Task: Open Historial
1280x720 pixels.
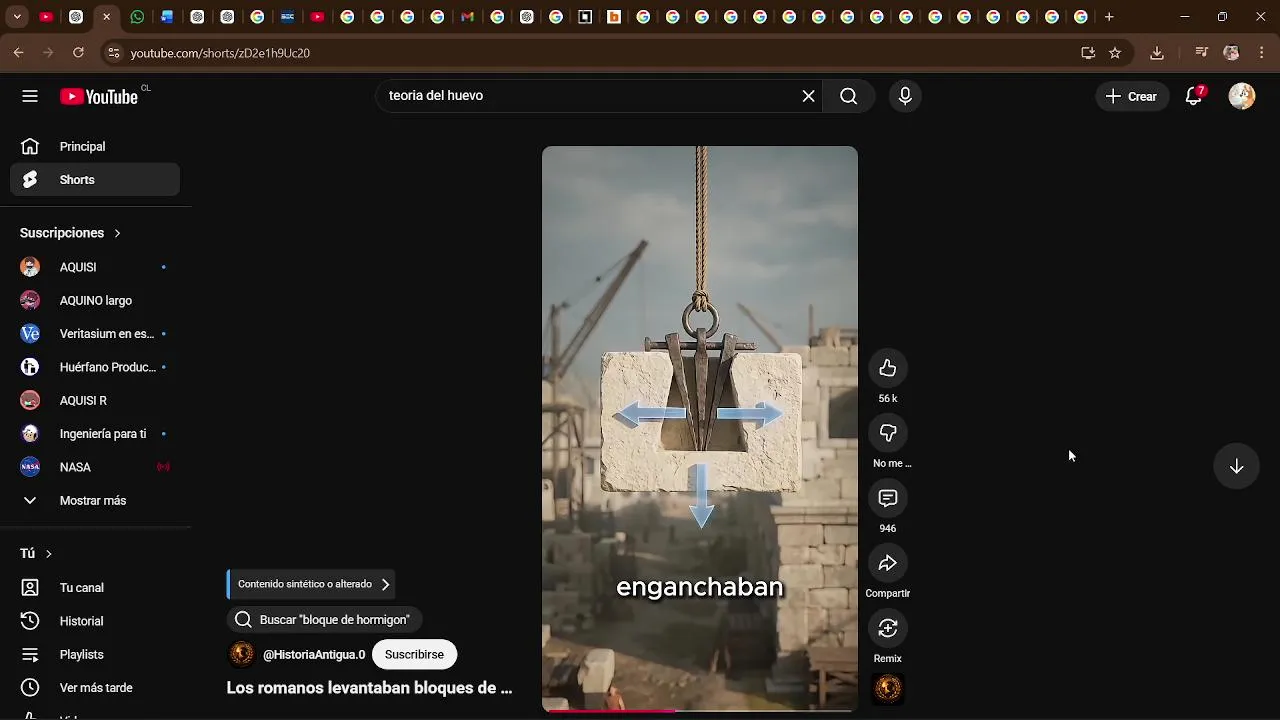Action: (95, 621)
